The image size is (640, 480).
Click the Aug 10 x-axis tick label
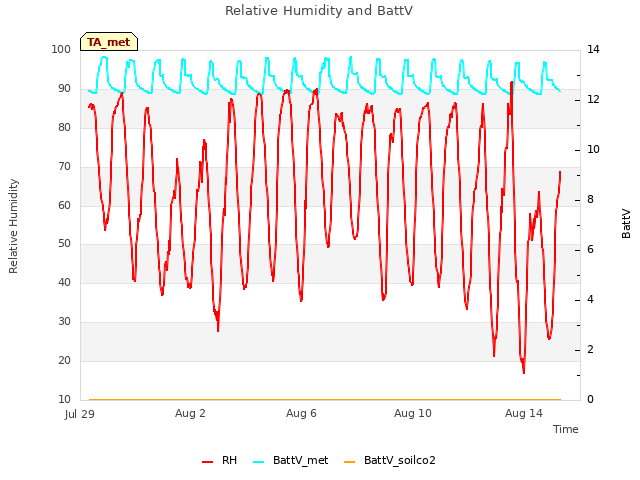click(413, 413)
